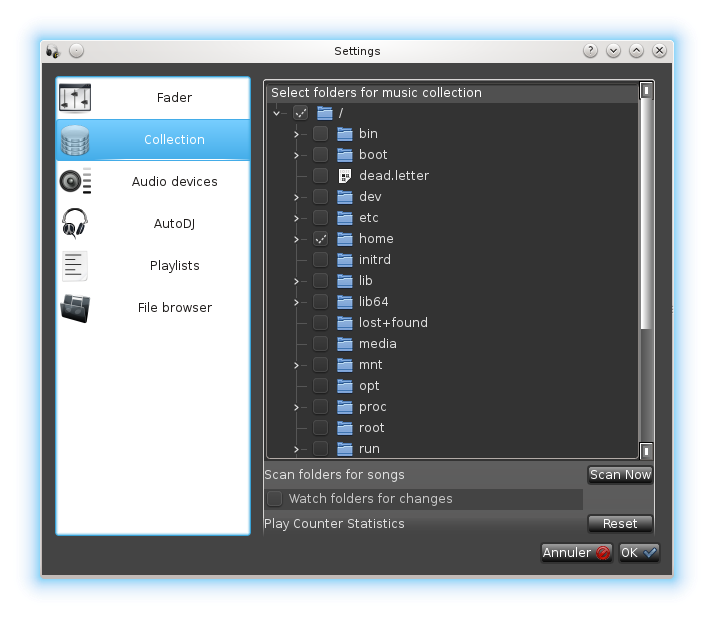Click Annuler to cancel settings

[x=576, y=553]
